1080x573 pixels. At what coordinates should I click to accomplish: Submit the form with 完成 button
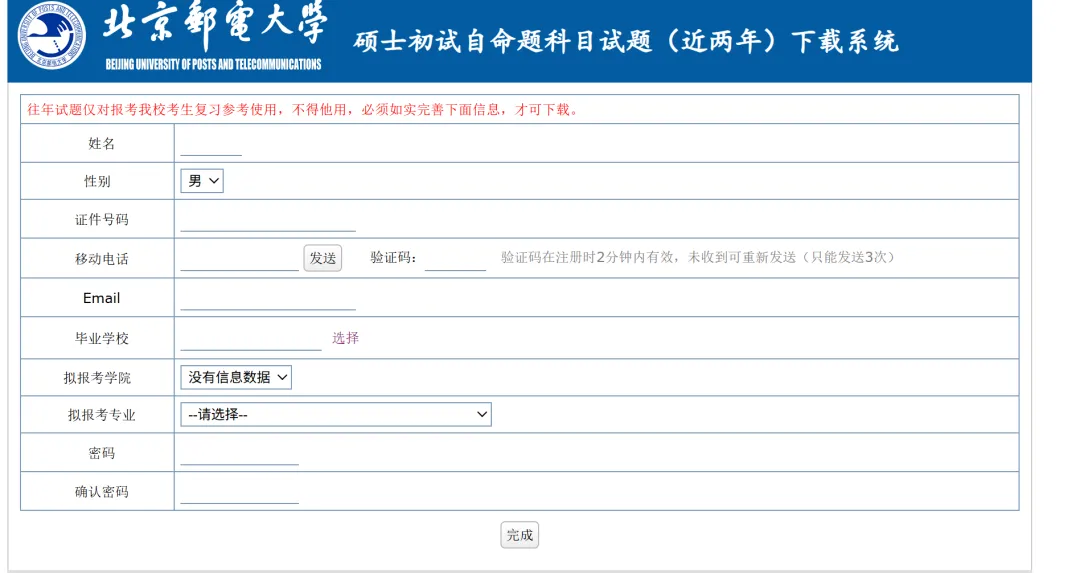519,535
